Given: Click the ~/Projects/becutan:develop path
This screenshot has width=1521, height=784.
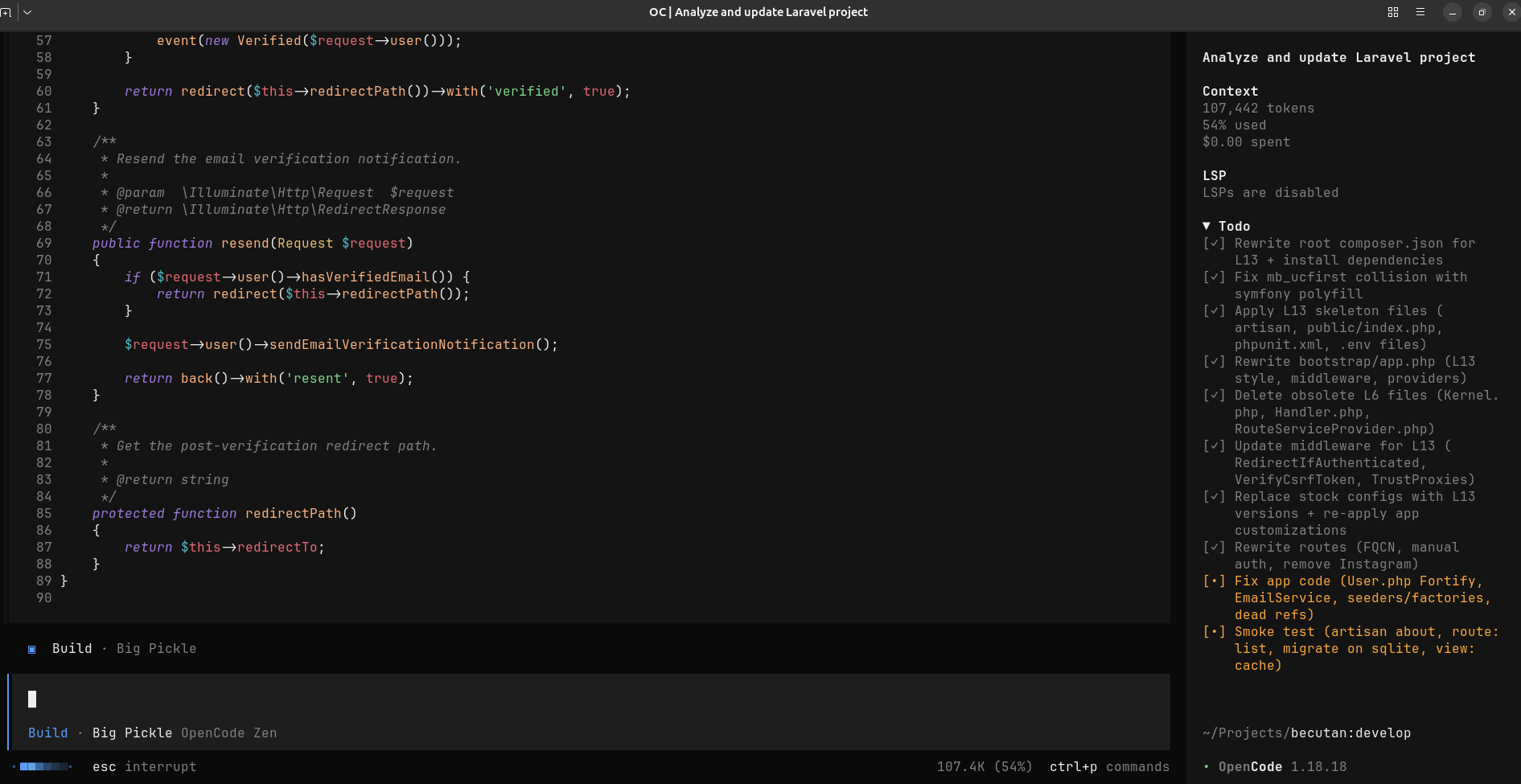Looking at the screenshot, I should [1306, 733].
